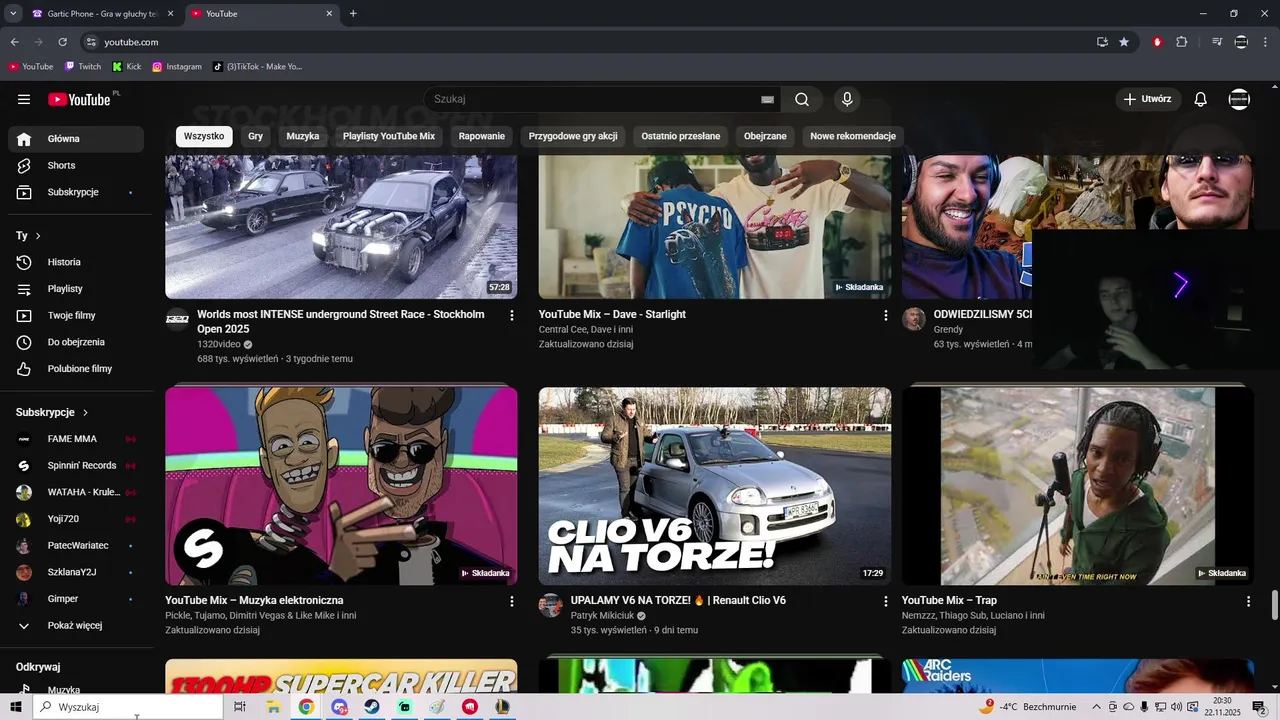Open options menu for Clio V6 video
Image resolution: width=1280 pixels, height=720 pixels.
click(x=885, y=601)
